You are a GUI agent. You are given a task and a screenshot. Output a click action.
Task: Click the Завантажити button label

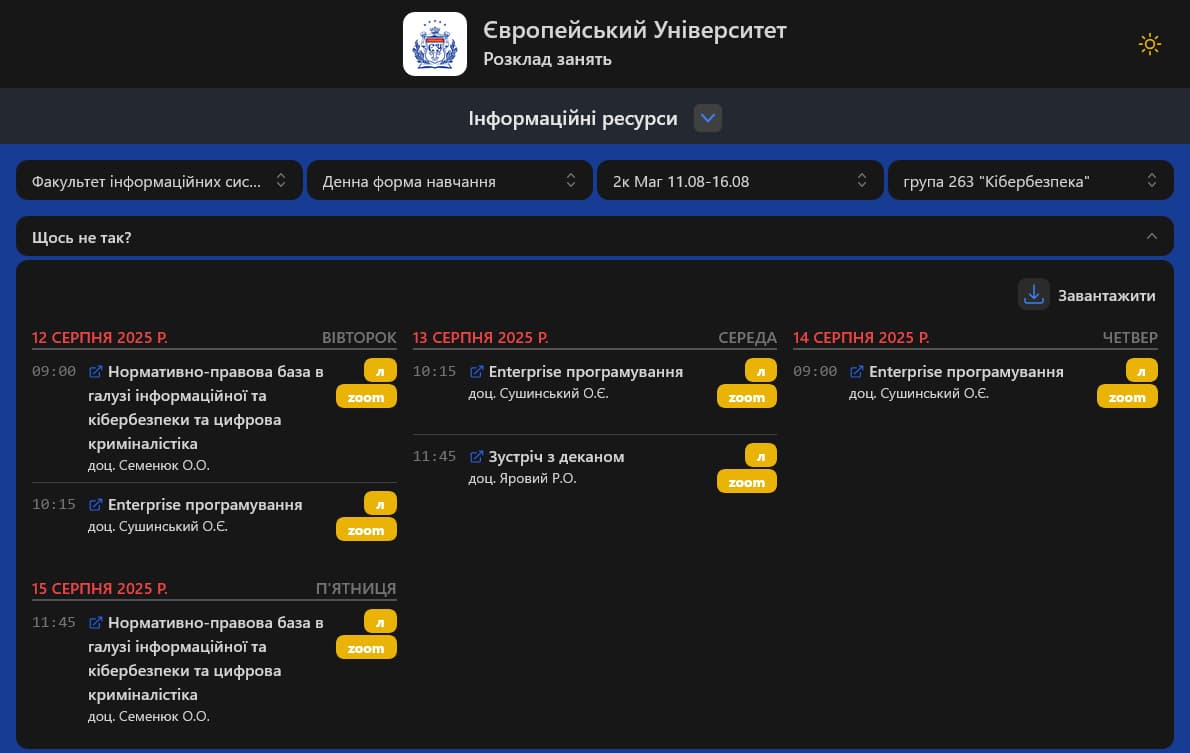(x=1106, y=296)
